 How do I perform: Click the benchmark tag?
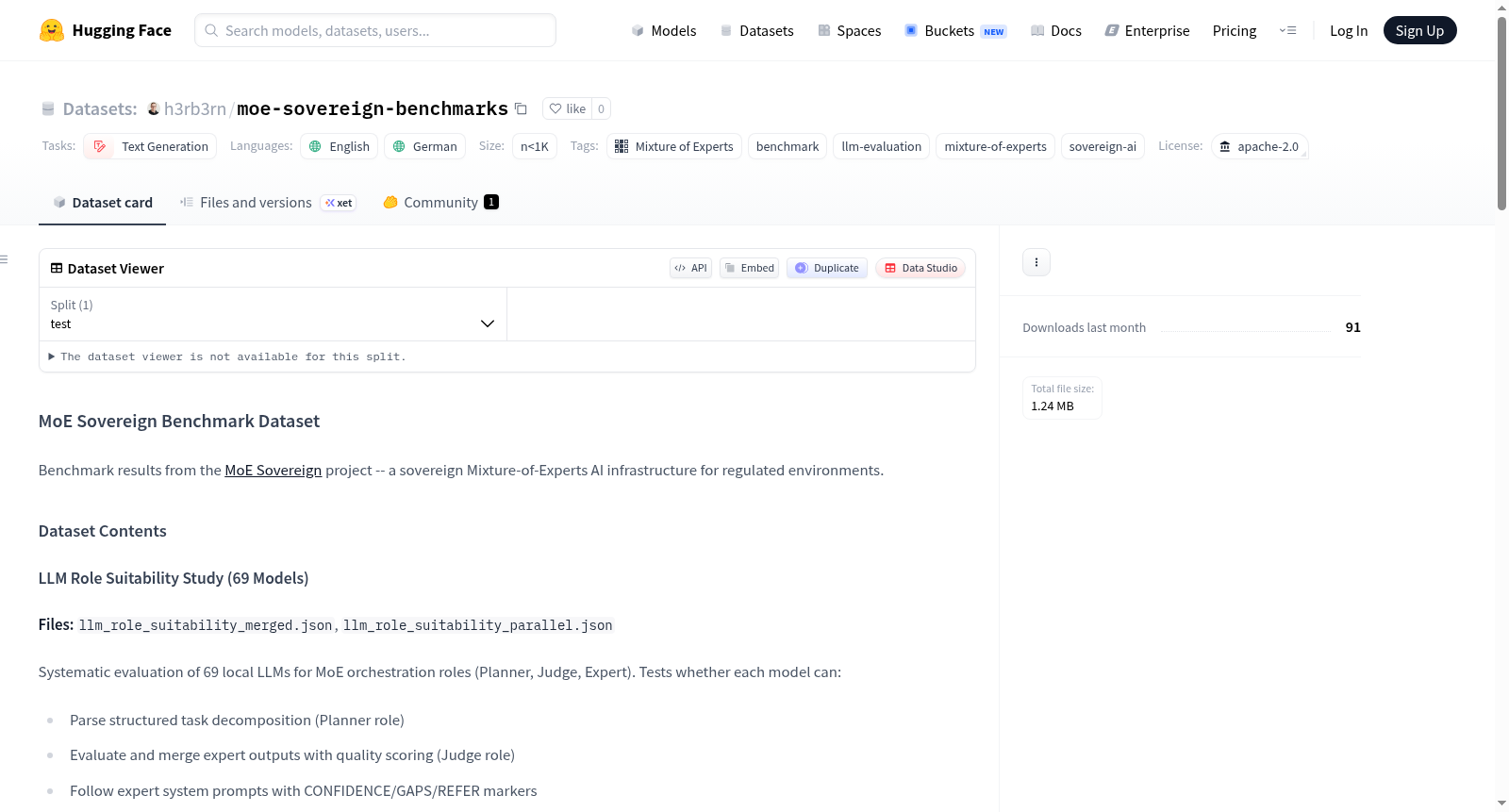pos(788,146)
